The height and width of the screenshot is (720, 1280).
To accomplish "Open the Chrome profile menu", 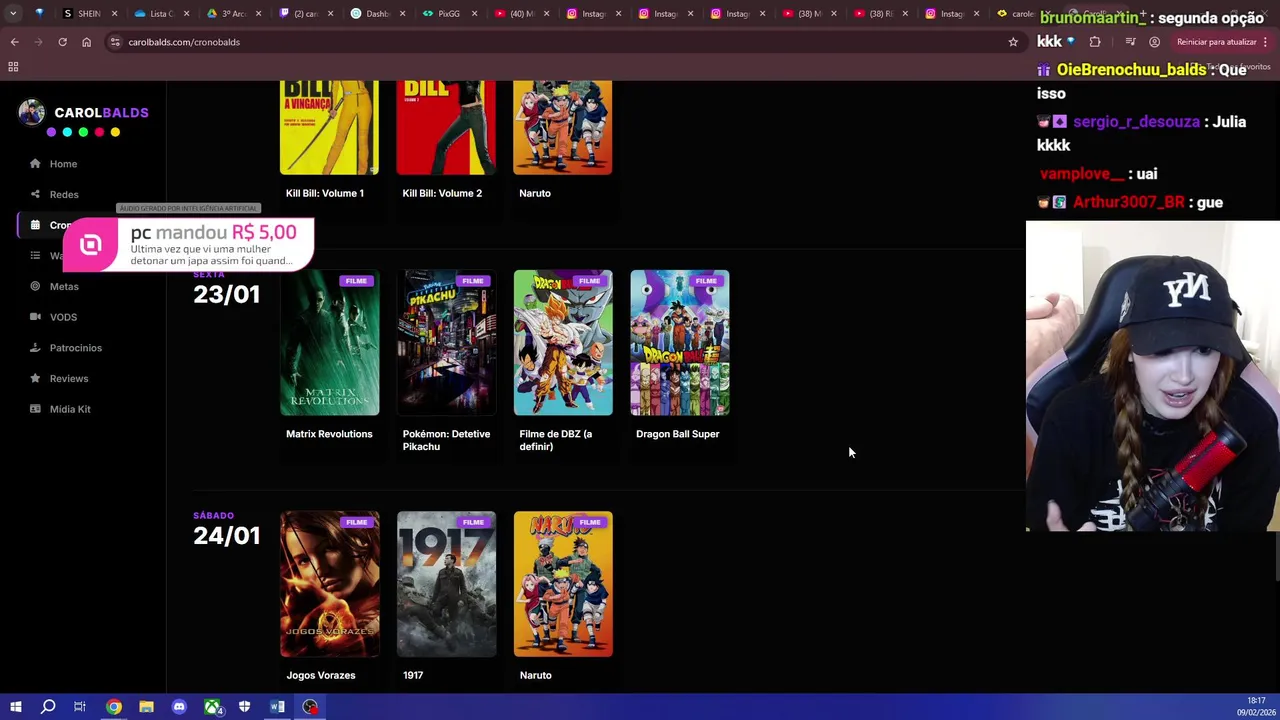I will point(1154,42).
